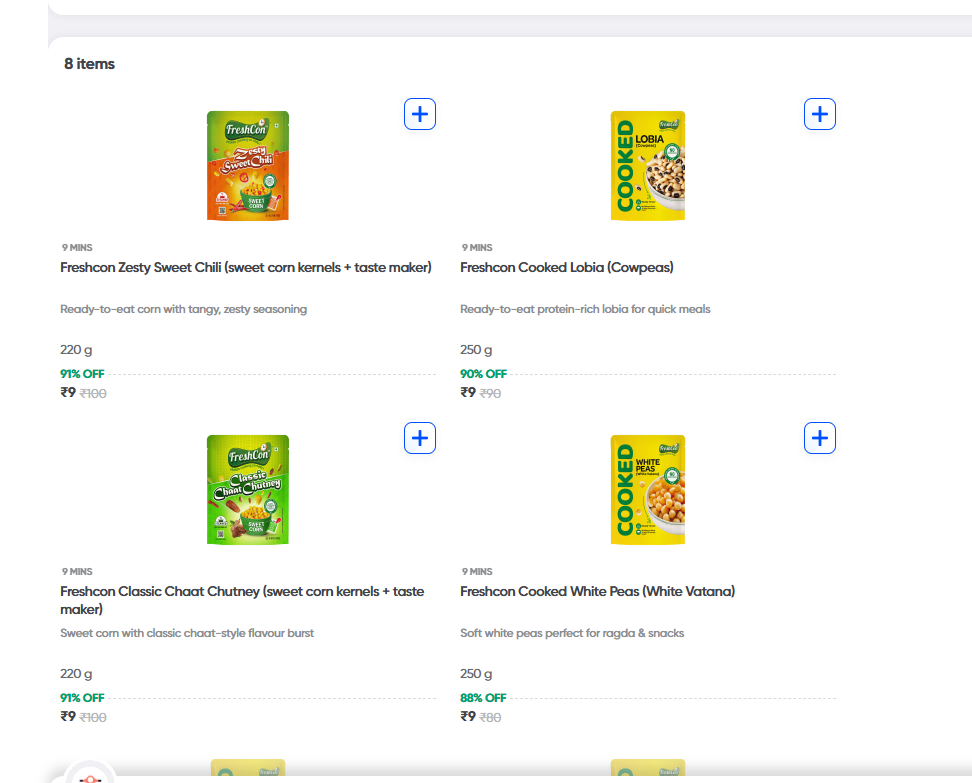The image size is (972, 783).
Task: Click the add (+) icon for Classic Chaat Chutney
Action: click(419, 438)
